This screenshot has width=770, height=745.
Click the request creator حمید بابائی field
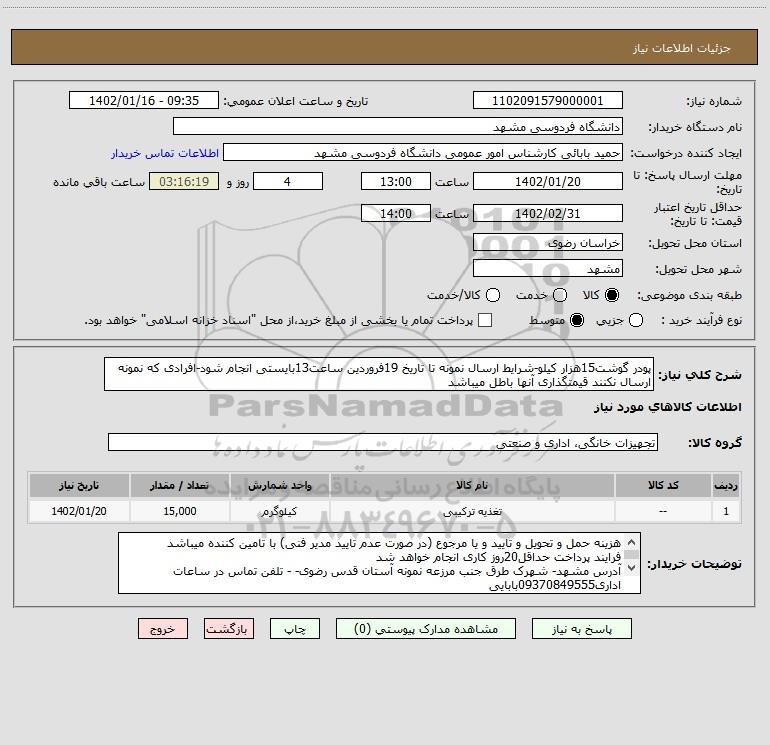(x=423, y=153)
